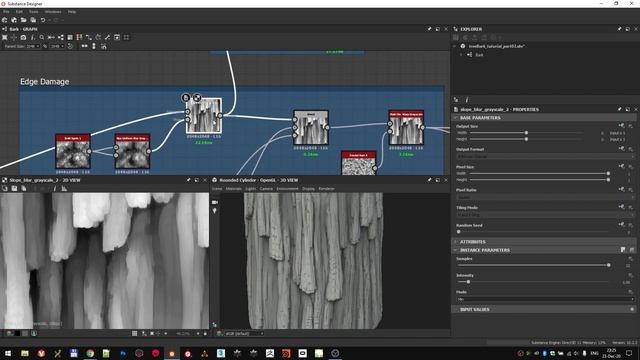Click the 2D view save icon

coord(14,189)
